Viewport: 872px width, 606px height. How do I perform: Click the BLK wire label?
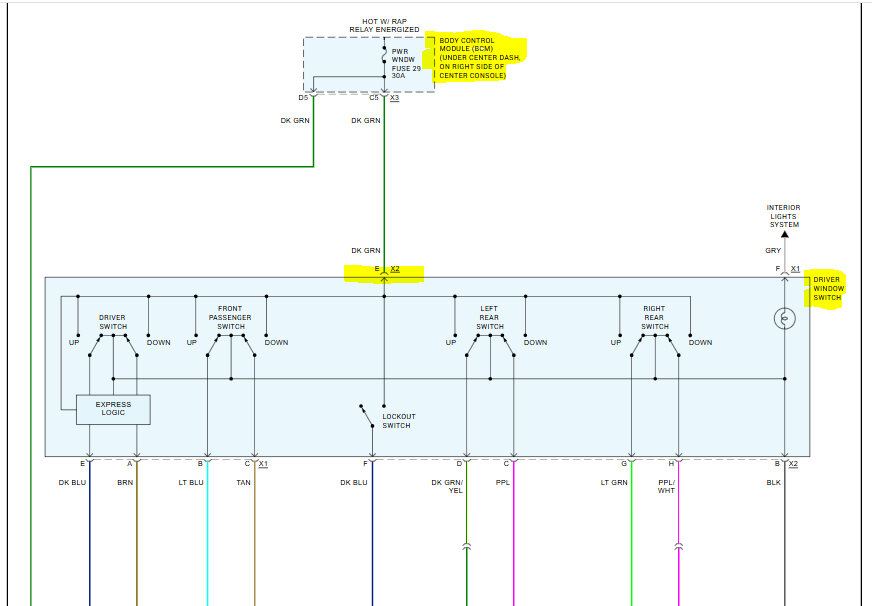click(x=774, y=483)
